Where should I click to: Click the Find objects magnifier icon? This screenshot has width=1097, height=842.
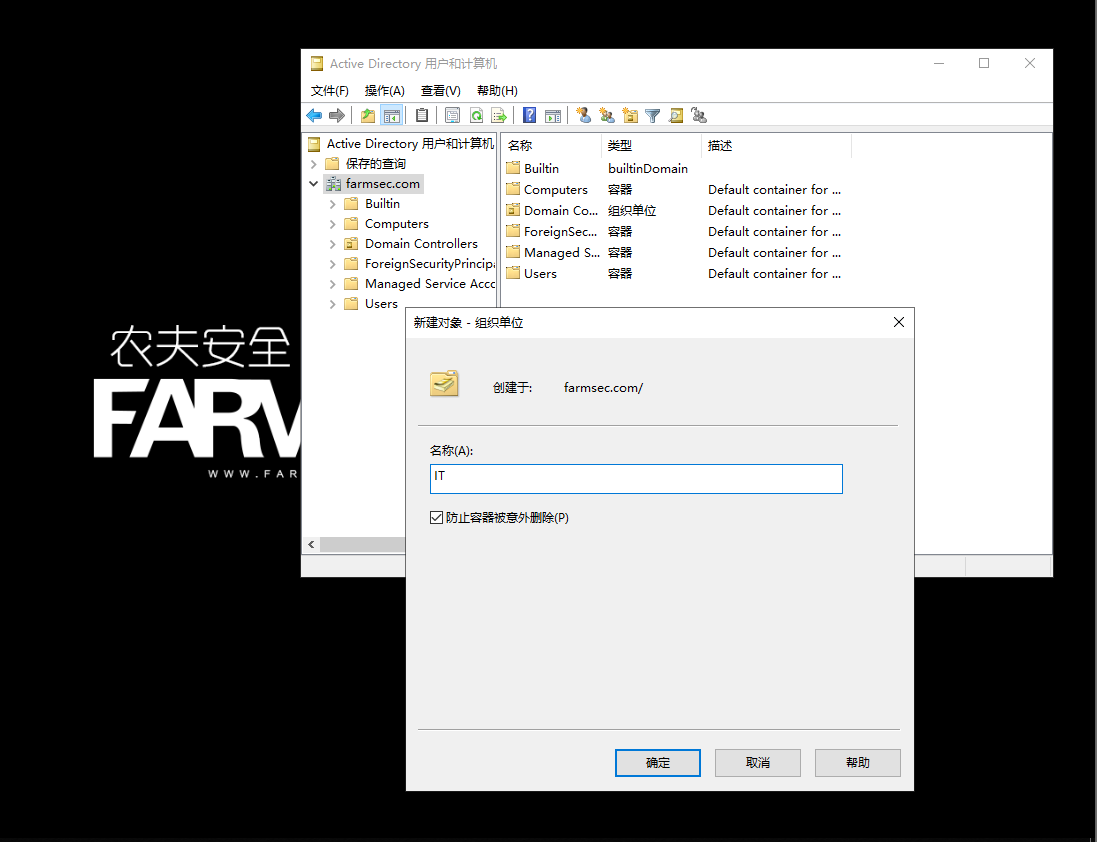(676, 115)
